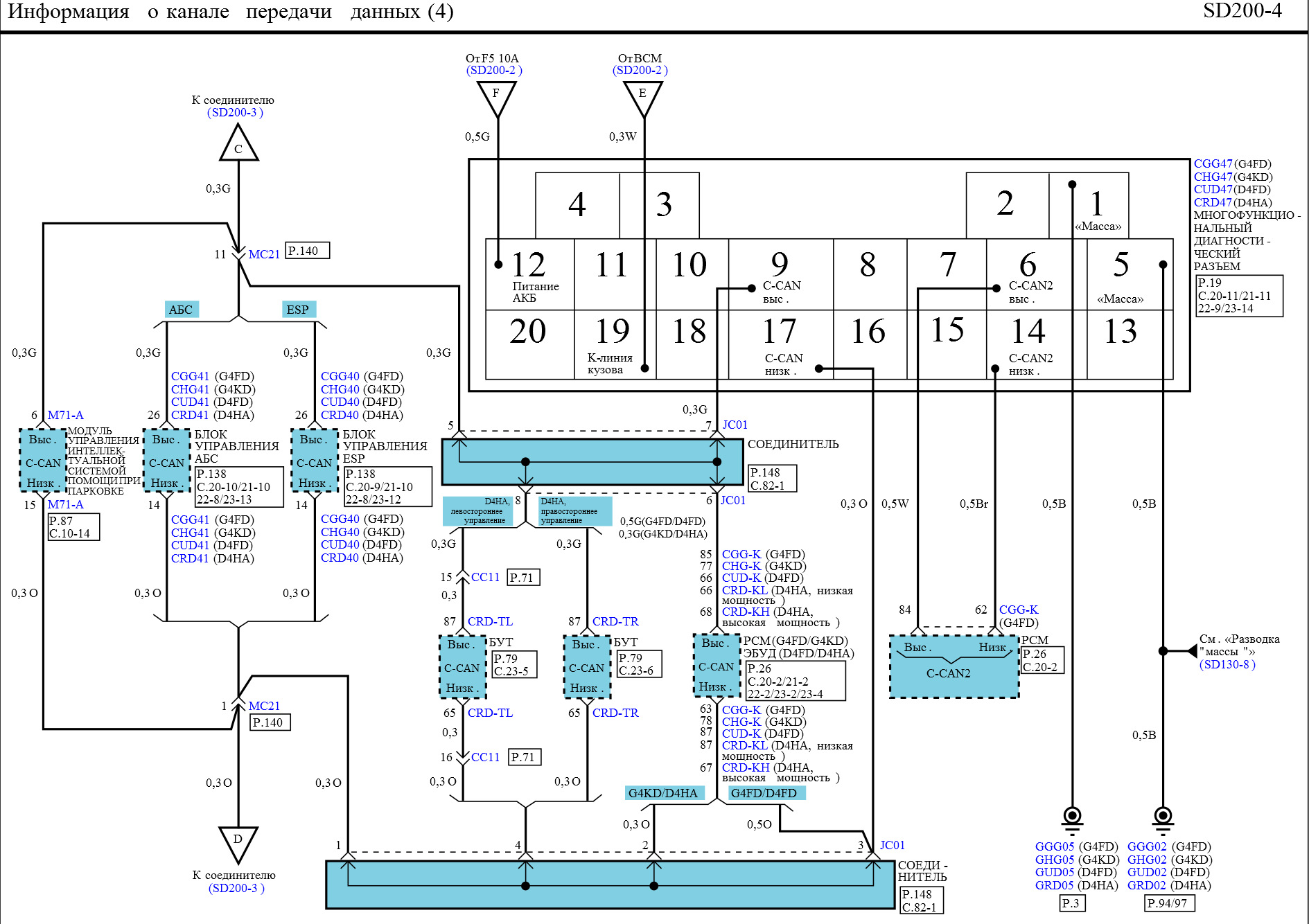Select the D4HA левостороннее управление tag

(478, 511)
